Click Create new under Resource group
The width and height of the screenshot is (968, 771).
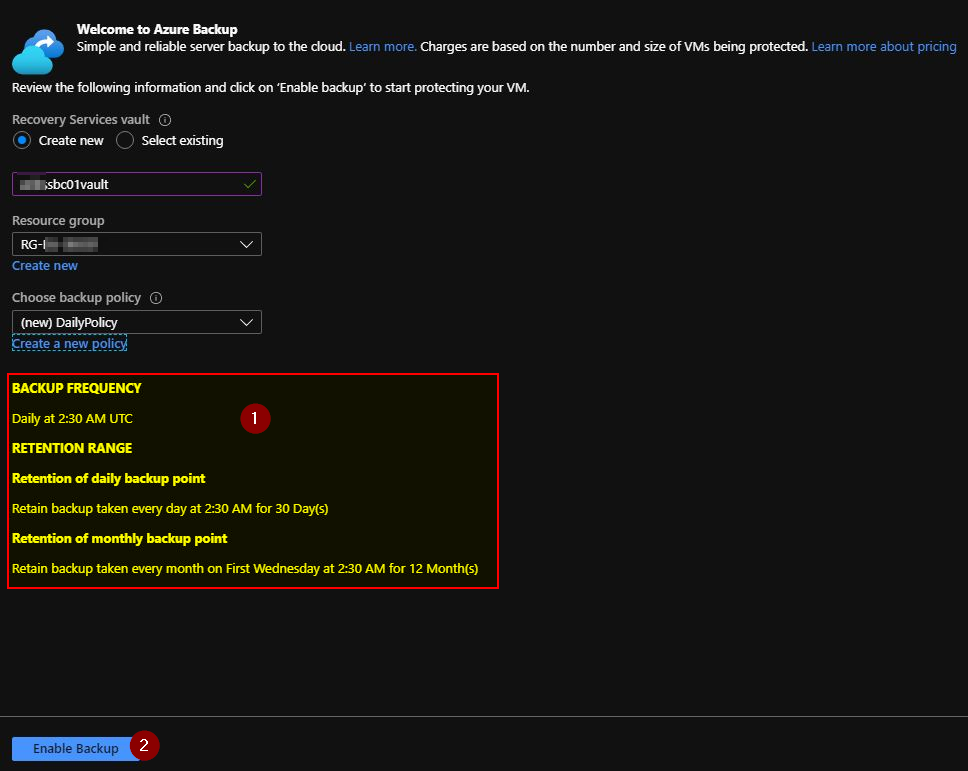point(45,266)
